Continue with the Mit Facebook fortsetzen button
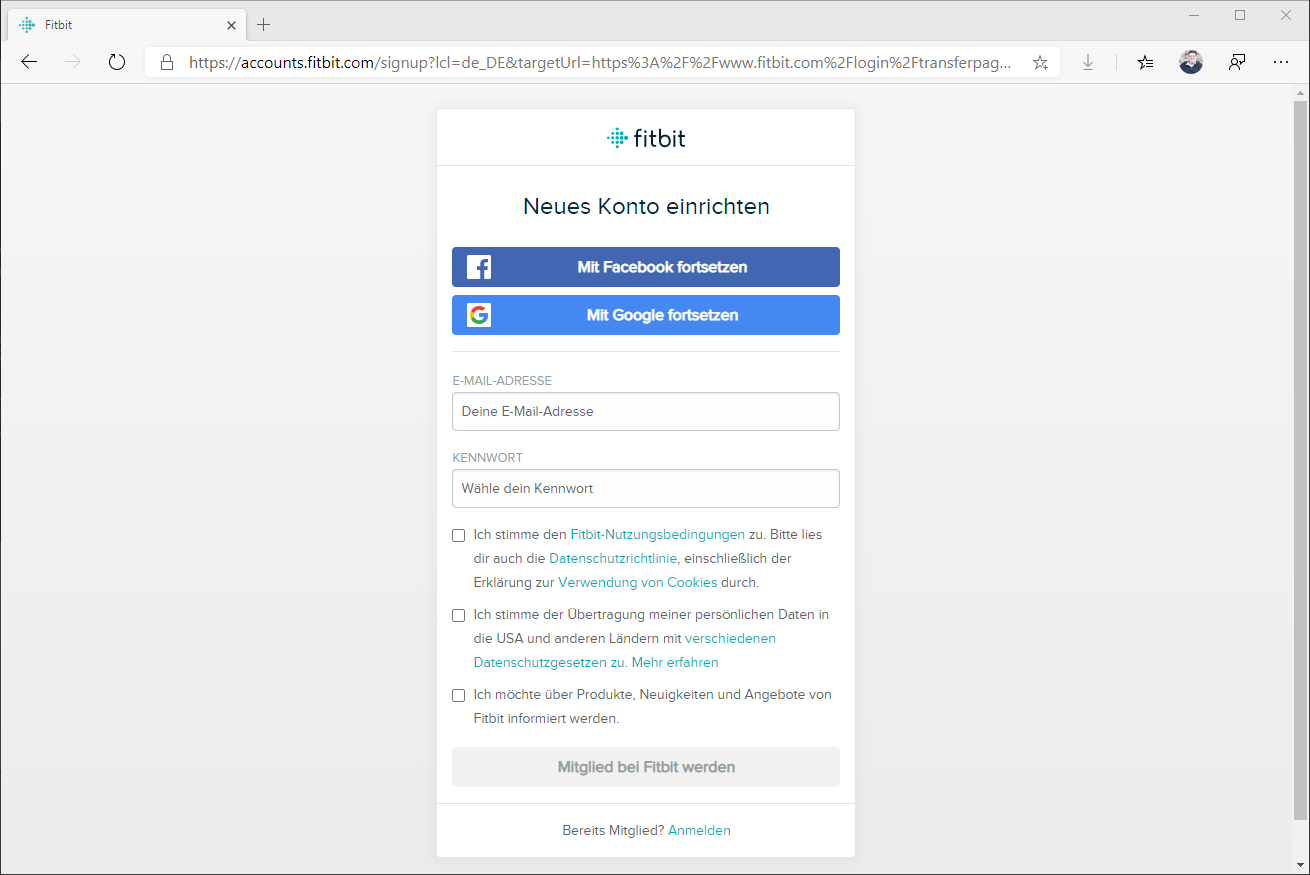 [645, 267]
